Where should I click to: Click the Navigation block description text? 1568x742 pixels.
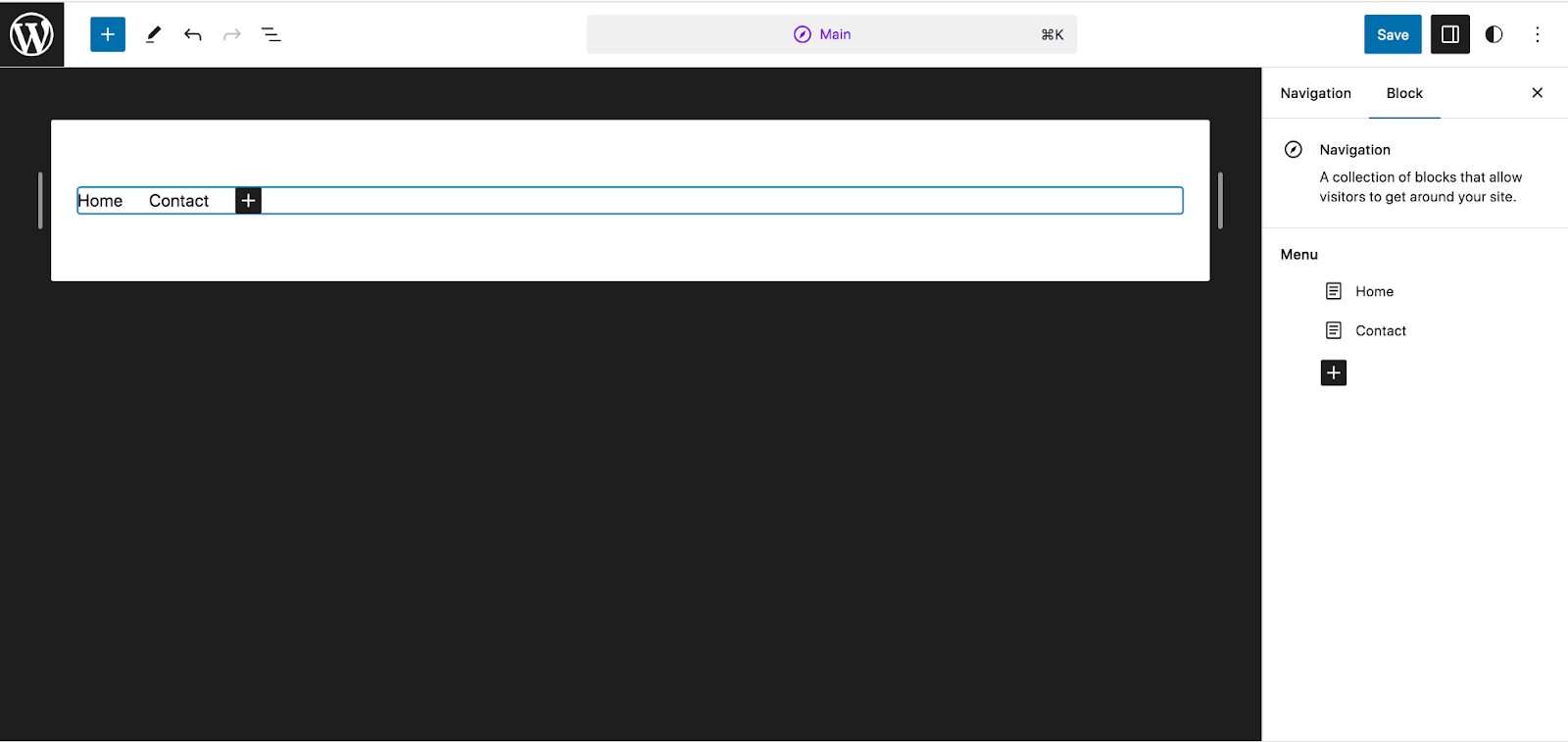(1420, 187)
